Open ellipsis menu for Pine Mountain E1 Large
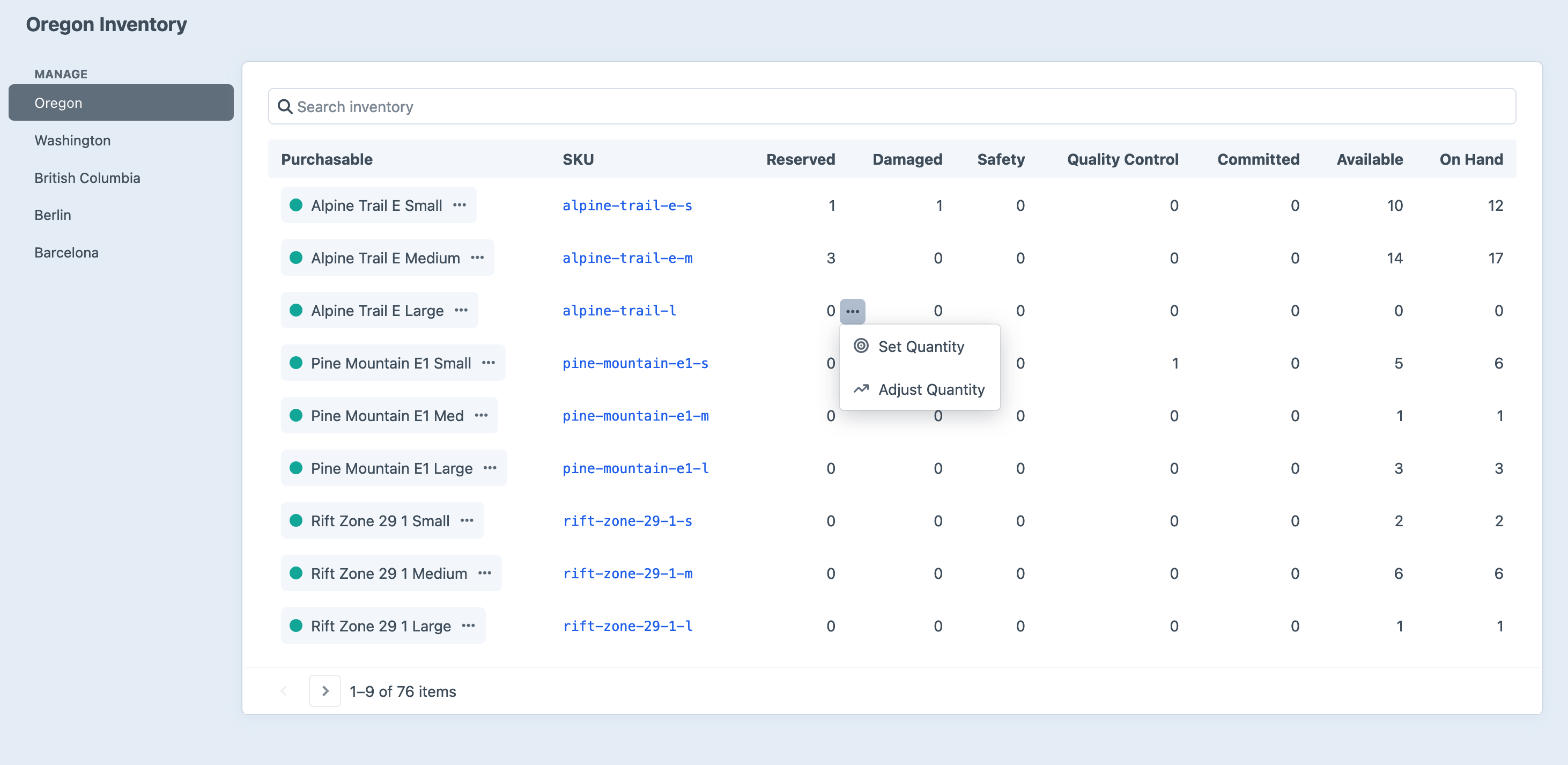1568x765 pixels. pyautogui.click(x=490, y=468)
